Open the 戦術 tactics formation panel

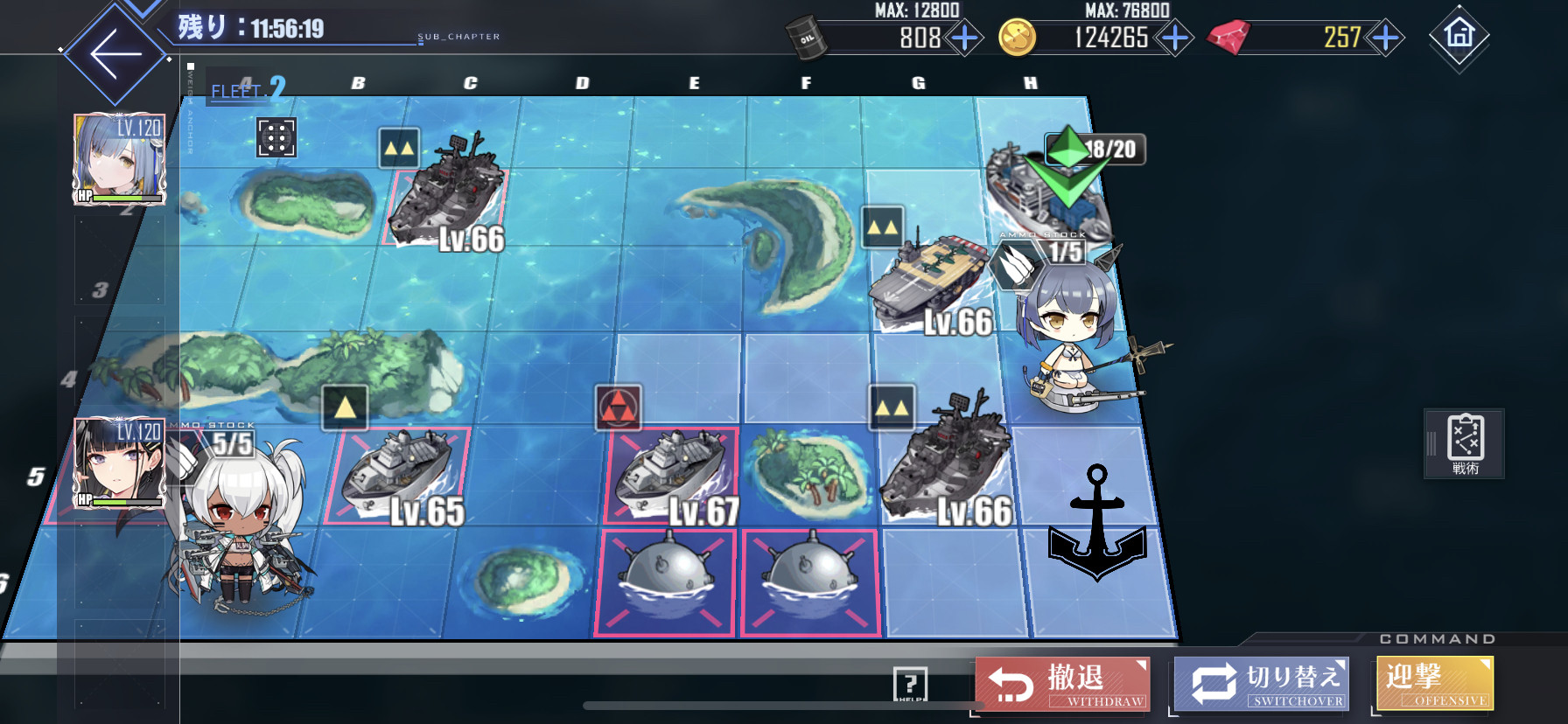point(1465,443)
